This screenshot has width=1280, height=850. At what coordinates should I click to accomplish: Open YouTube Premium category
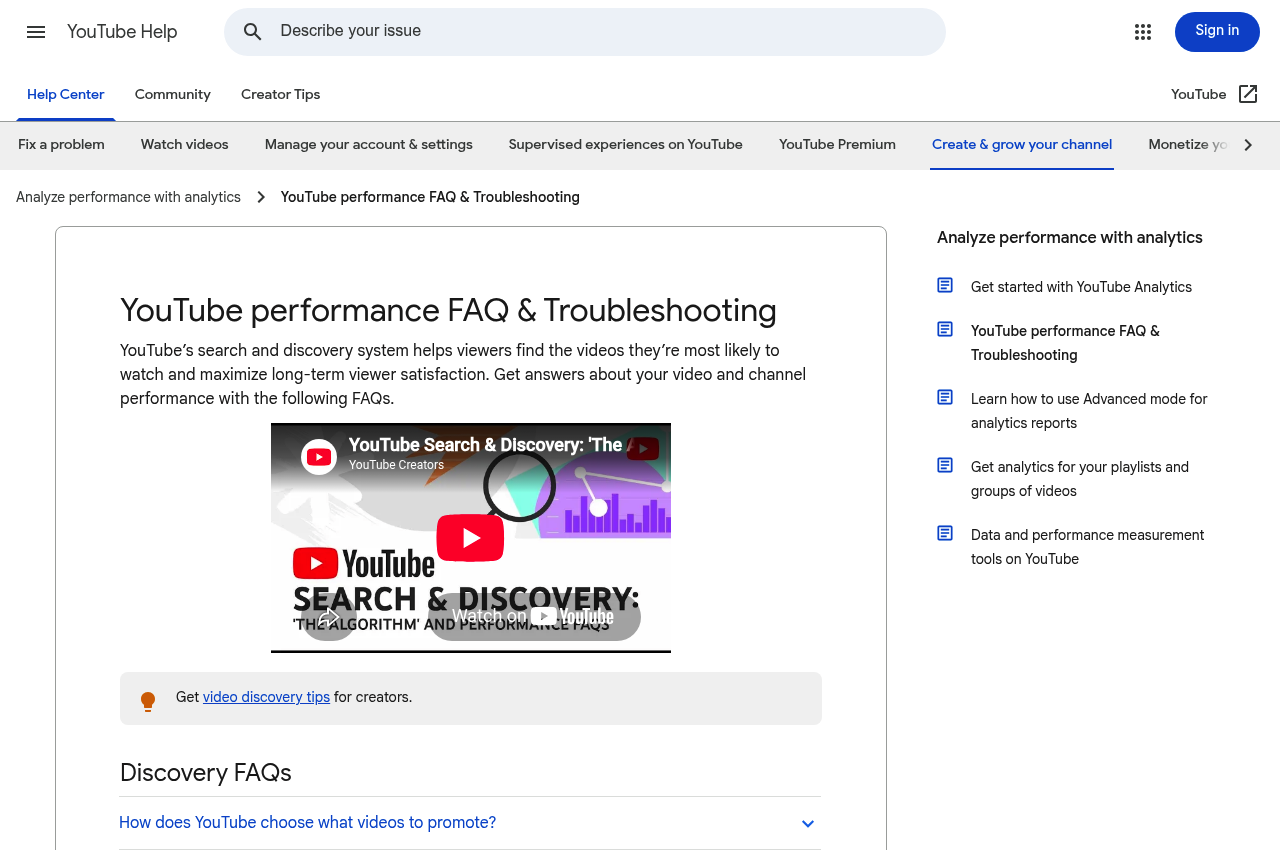coord(838,145)
